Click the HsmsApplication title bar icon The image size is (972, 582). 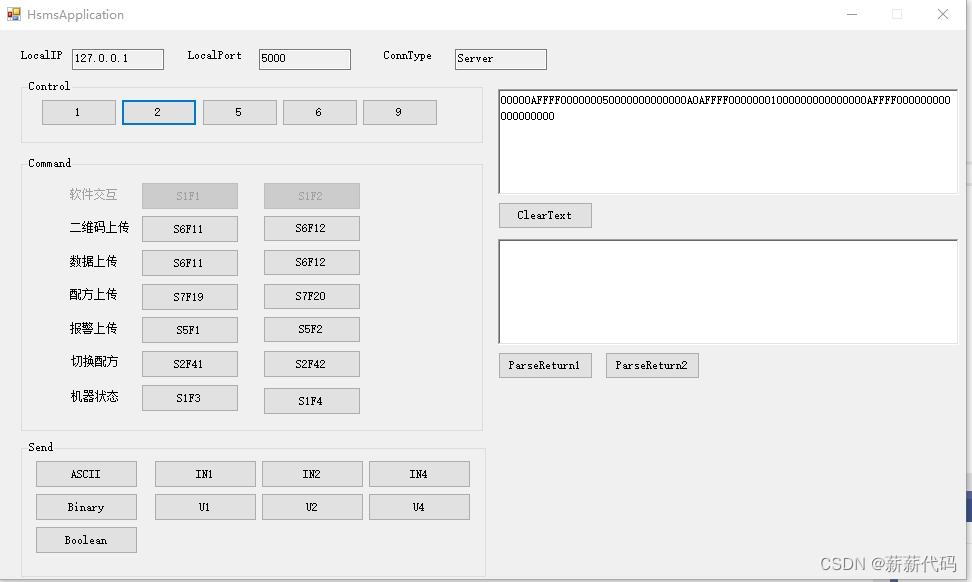(14, 14)
